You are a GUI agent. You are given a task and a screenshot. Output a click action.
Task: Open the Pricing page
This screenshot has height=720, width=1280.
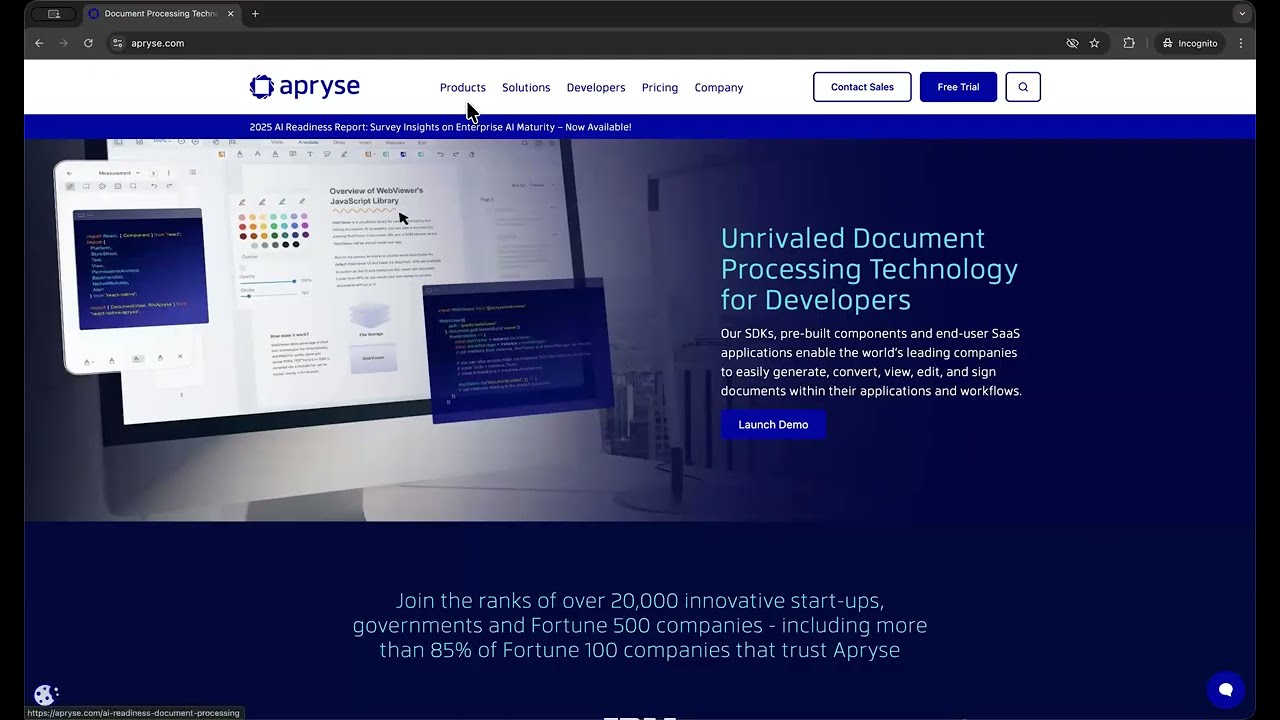click(x=660, y=87)
